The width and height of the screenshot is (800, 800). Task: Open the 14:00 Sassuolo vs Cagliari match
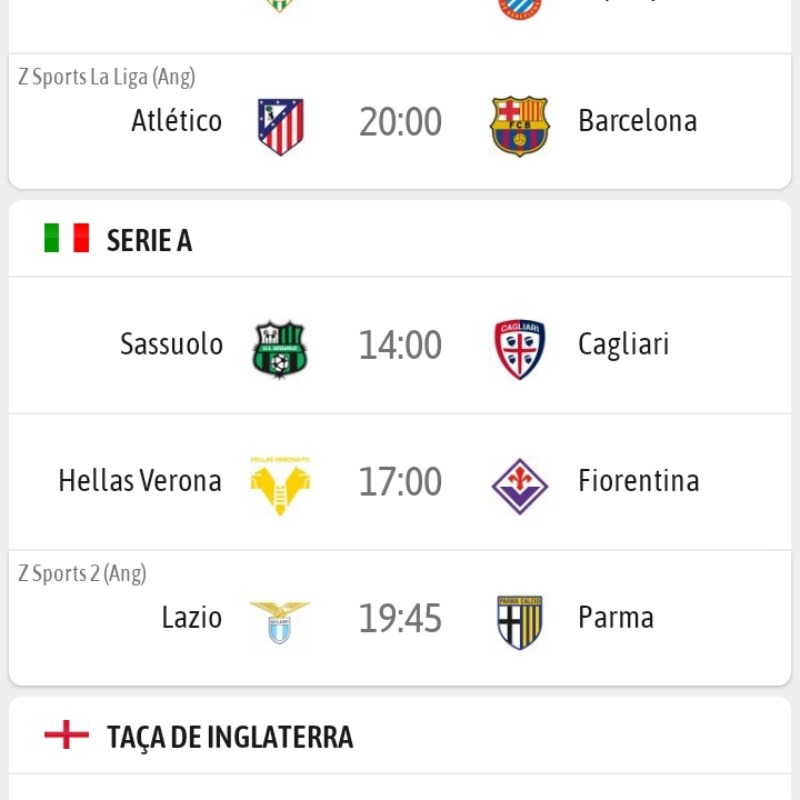pyautogui.click(x=400, y=345)
